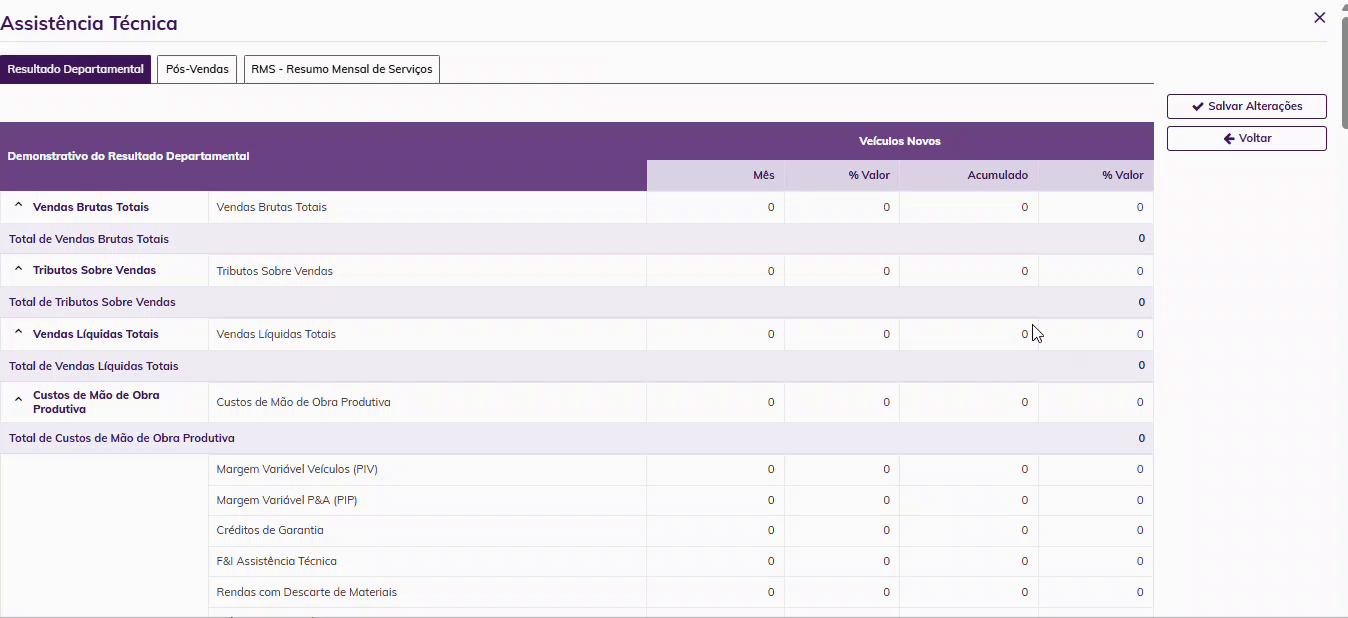1348x618 pixels.
Task: Edit Acumulado for Créditos de Garantia
Action: point(969,530)
